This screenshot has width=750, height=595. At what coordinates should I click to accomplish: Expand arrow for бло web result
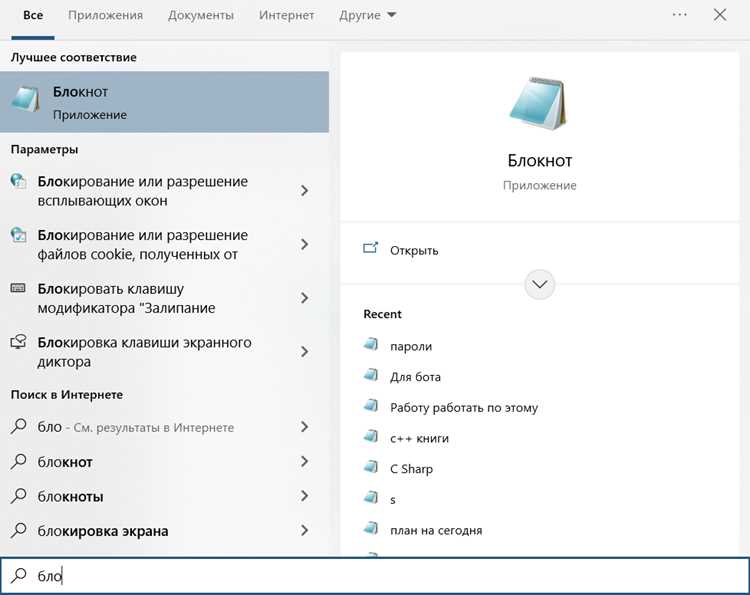(304, 427)
